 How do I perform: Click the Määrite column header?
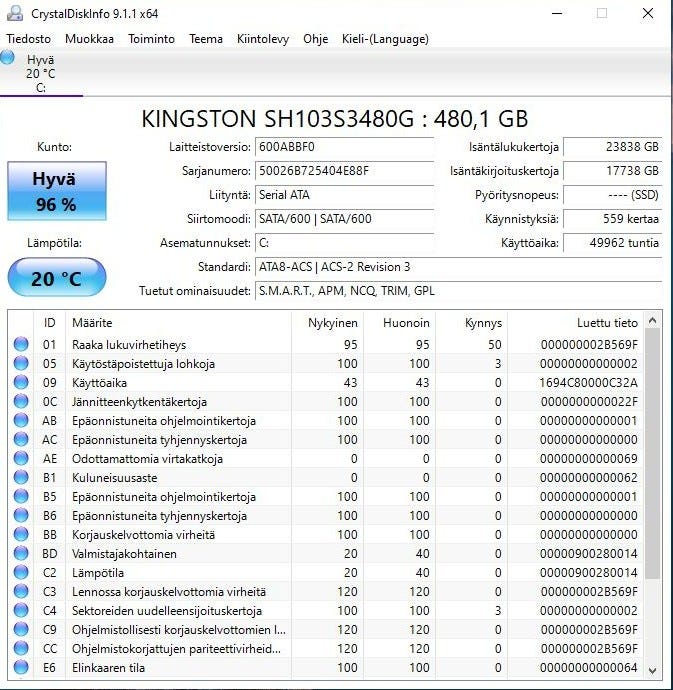(x=178, y=323)
